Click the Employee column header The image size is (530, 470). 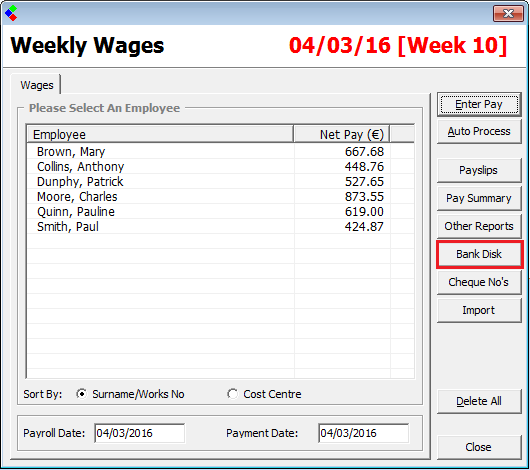click(x=160, y=135)
